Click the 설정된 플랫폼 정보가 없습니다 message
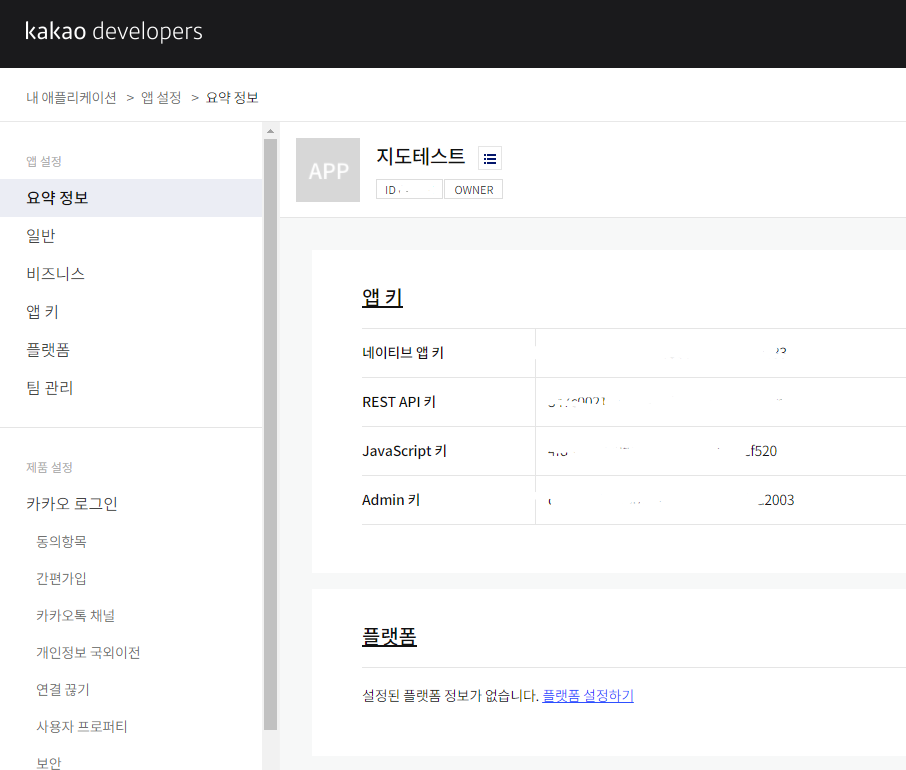This screenshot has width=906, height=770. (450, 695)
